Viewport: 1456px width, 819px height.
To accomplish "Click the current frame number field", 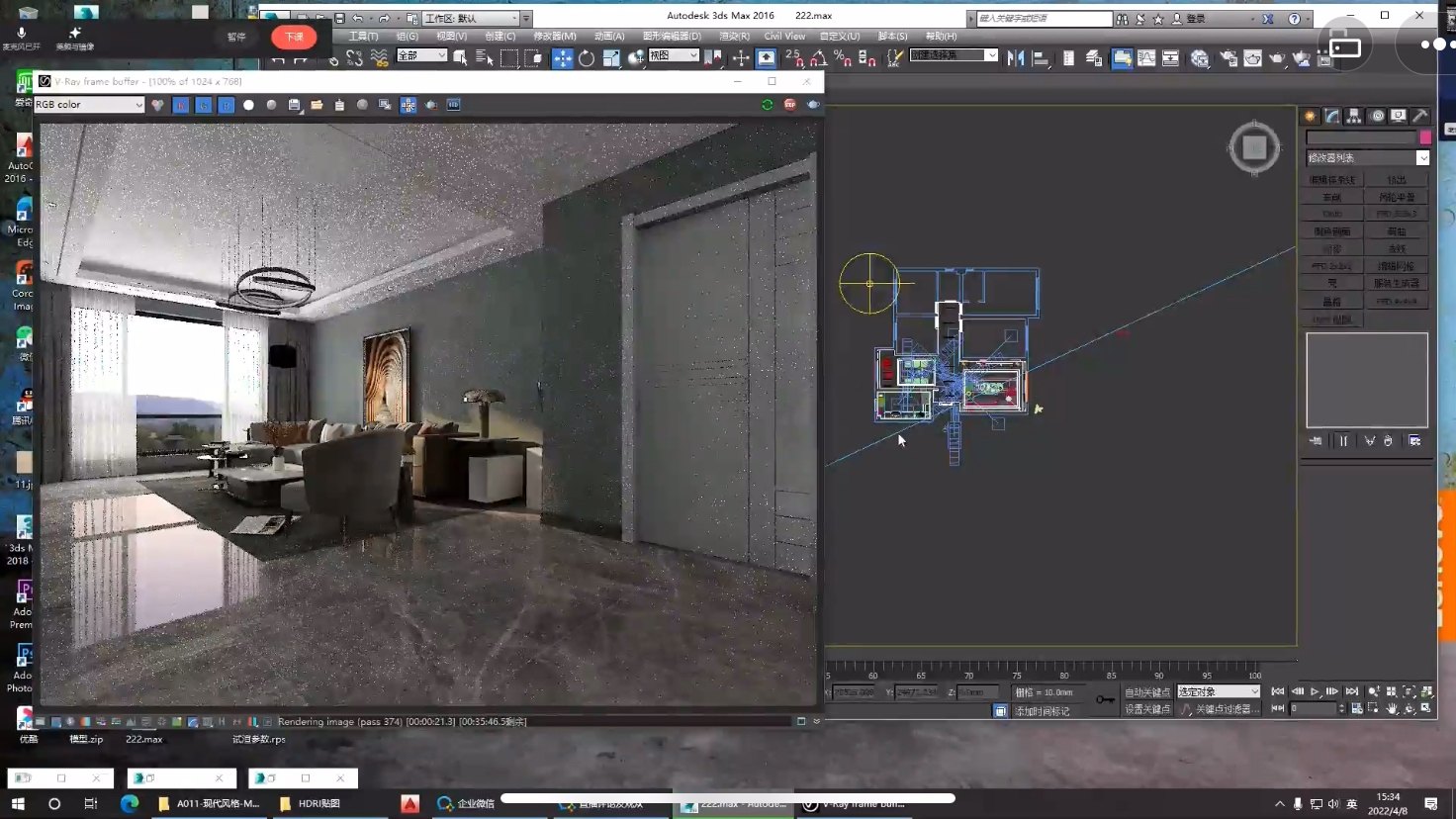I will (1314, 708).
